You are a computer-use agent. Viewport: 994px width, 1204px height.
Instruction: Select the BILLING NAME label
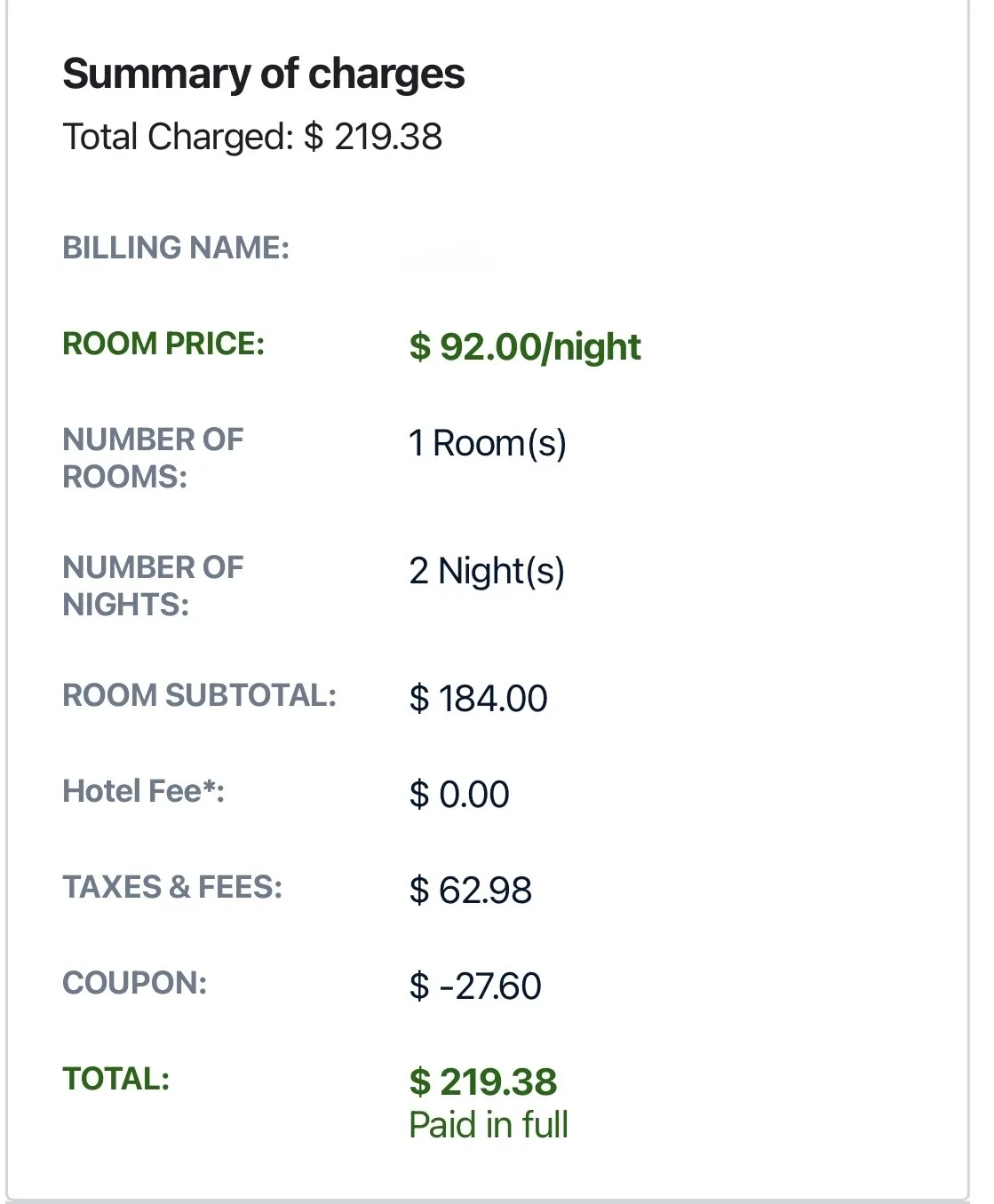coord(176,248)
